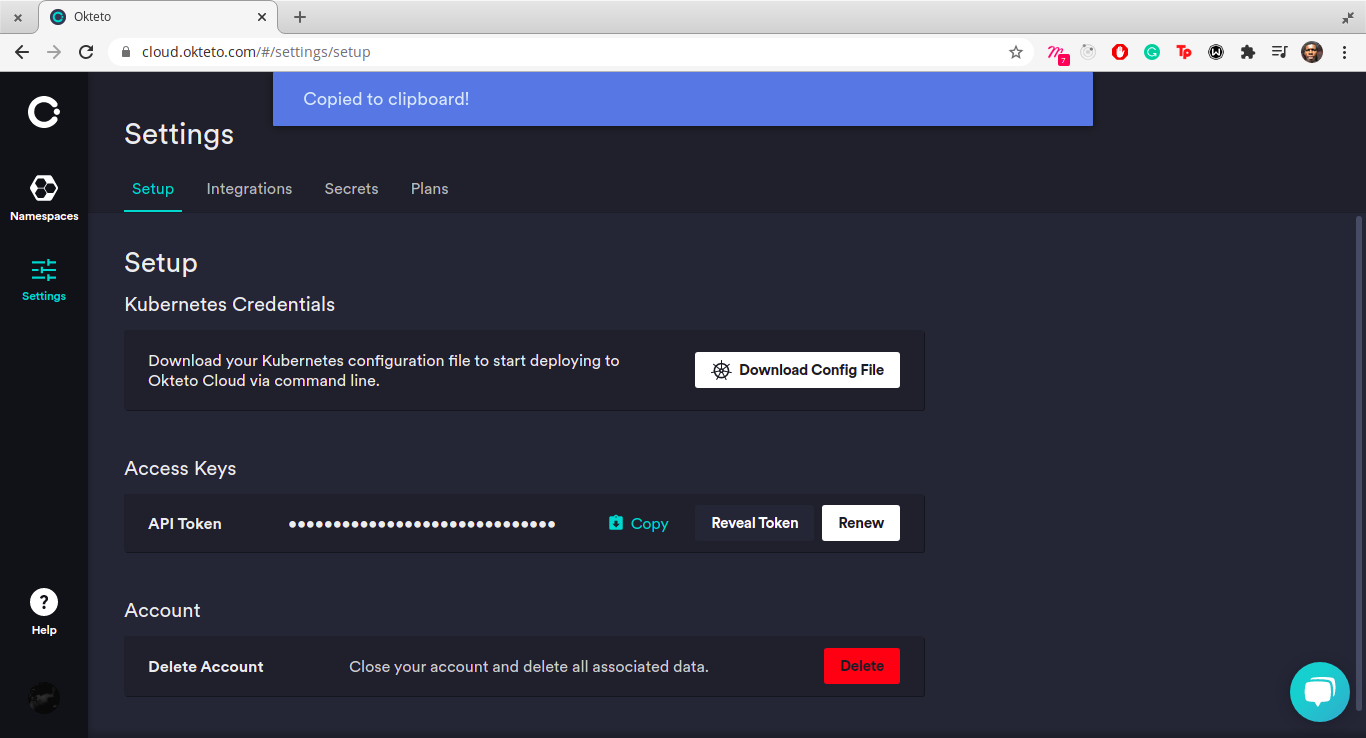The image size is (1366, 738).
Task: Click the Access Keys heading
Action: [180, 468]
